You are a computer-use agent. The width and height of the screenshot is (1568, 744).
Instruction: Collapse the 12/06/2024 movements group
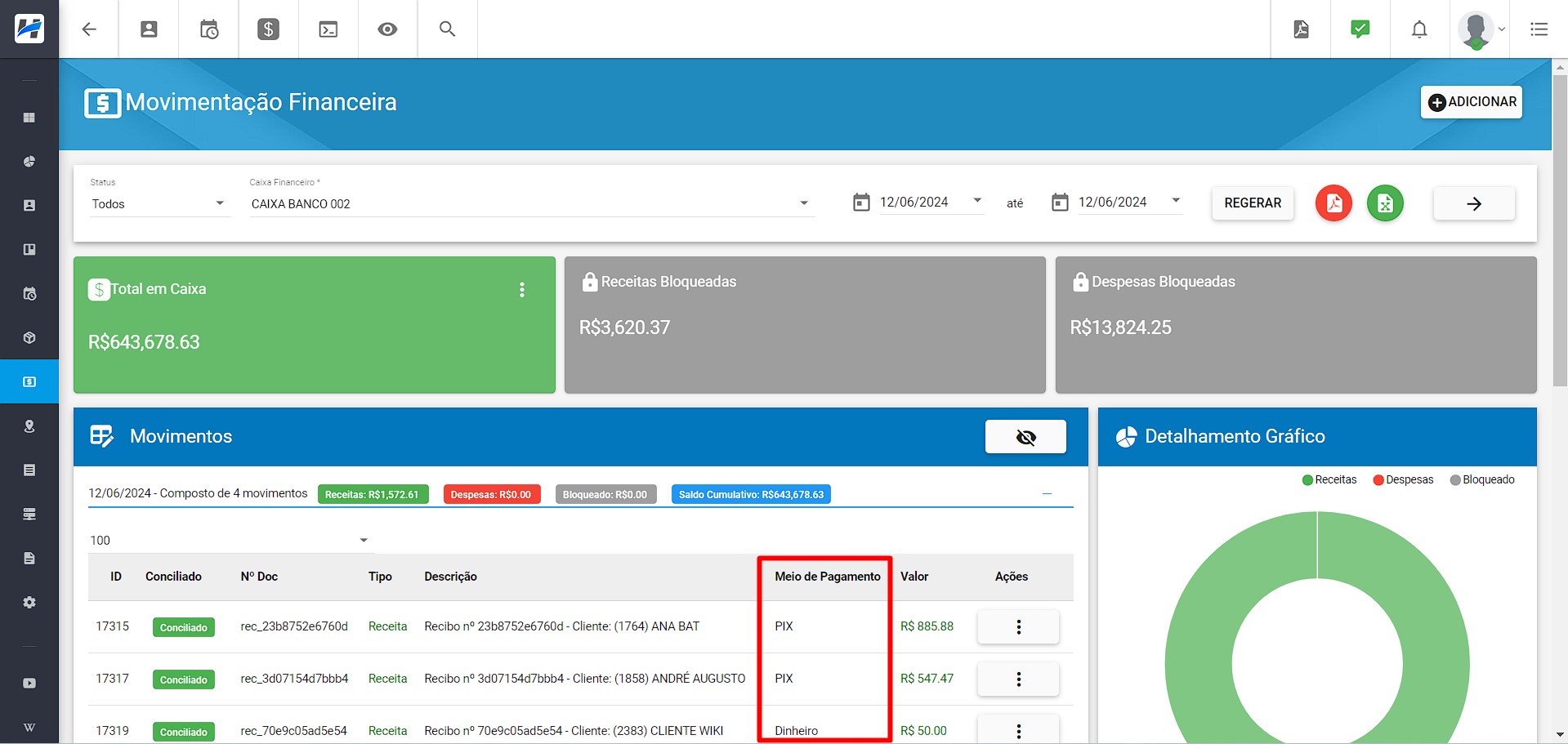pos(1047,494)
